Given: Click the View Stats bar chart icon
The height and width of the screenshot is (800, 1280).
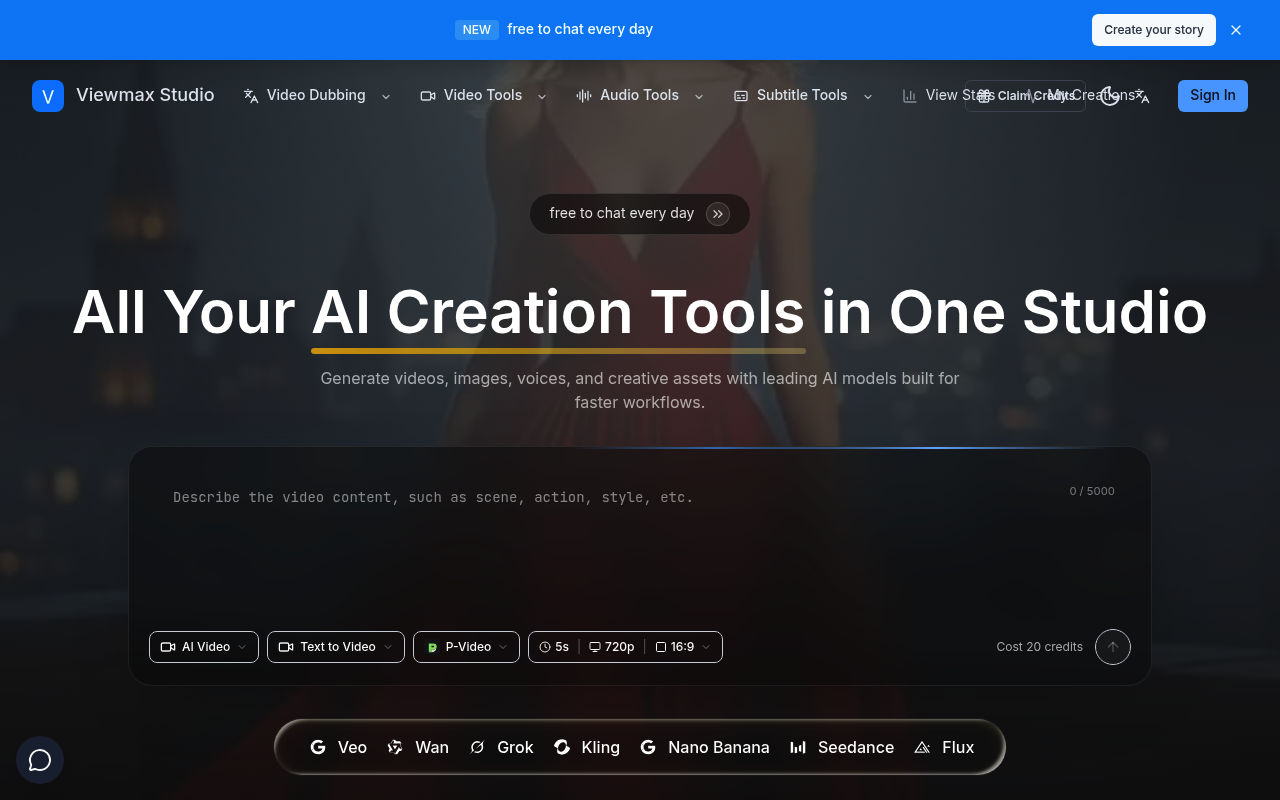Looking at the screenshot, I should click(x=910, y=96).
